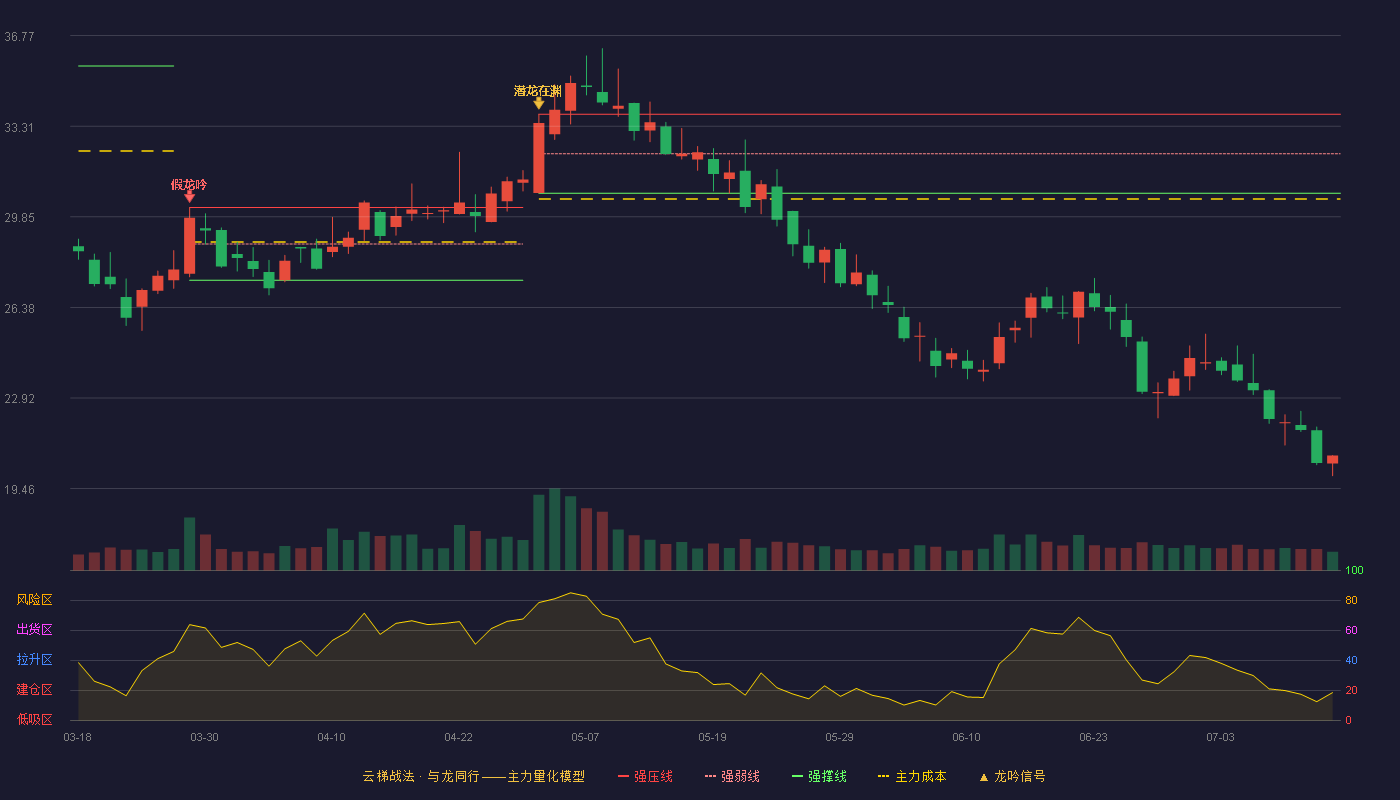Viewport: 1400px width, 800px height.
Task: Select the 出货区 zone label
Action: click(34, 630)
